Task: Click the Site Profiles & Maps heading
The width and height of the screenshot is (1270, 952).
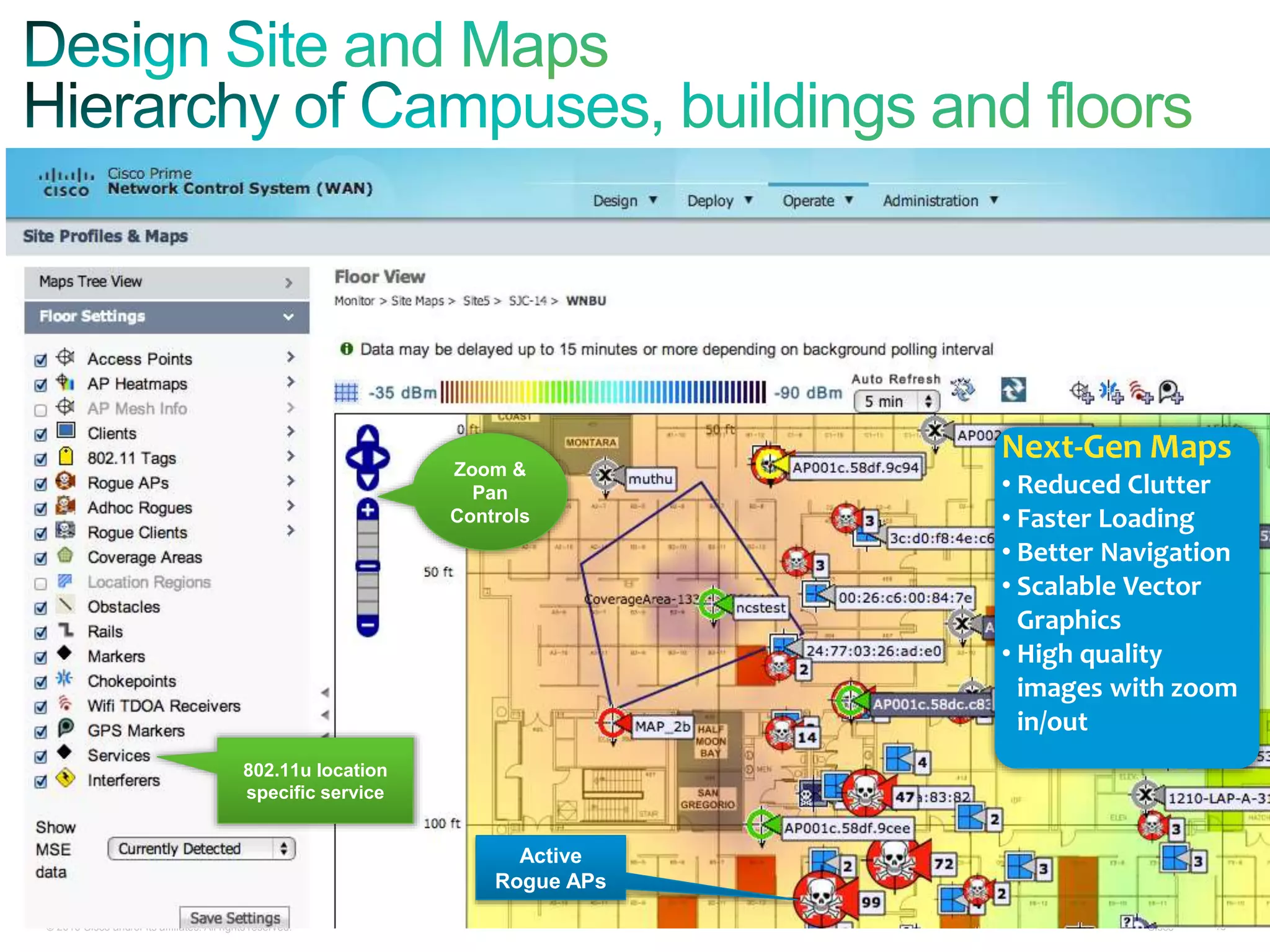Action: [105, 236]
